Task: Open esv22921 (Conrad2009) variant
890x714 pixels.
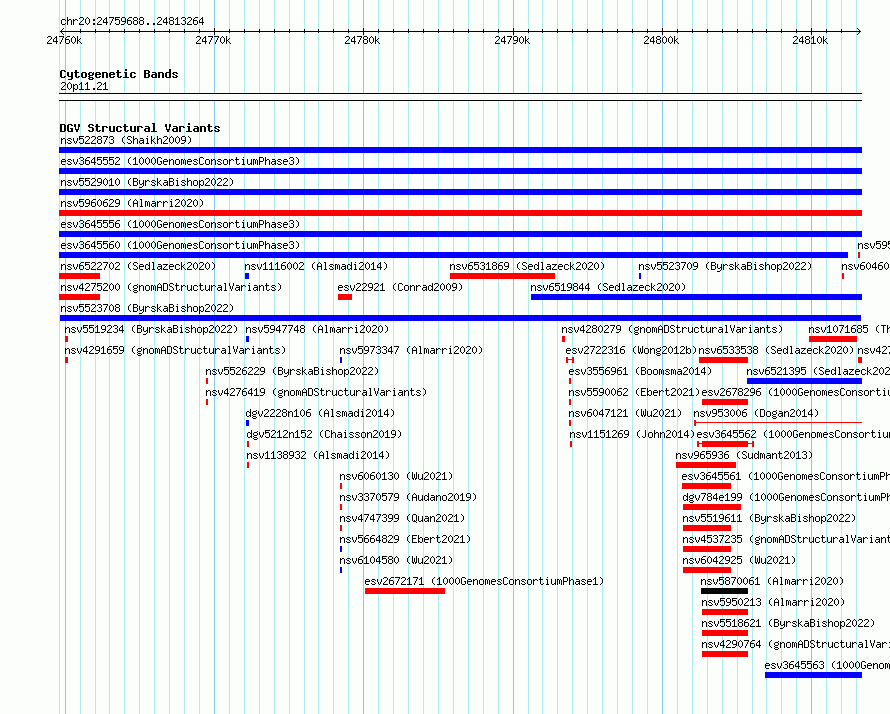Action: pos(400,287)
